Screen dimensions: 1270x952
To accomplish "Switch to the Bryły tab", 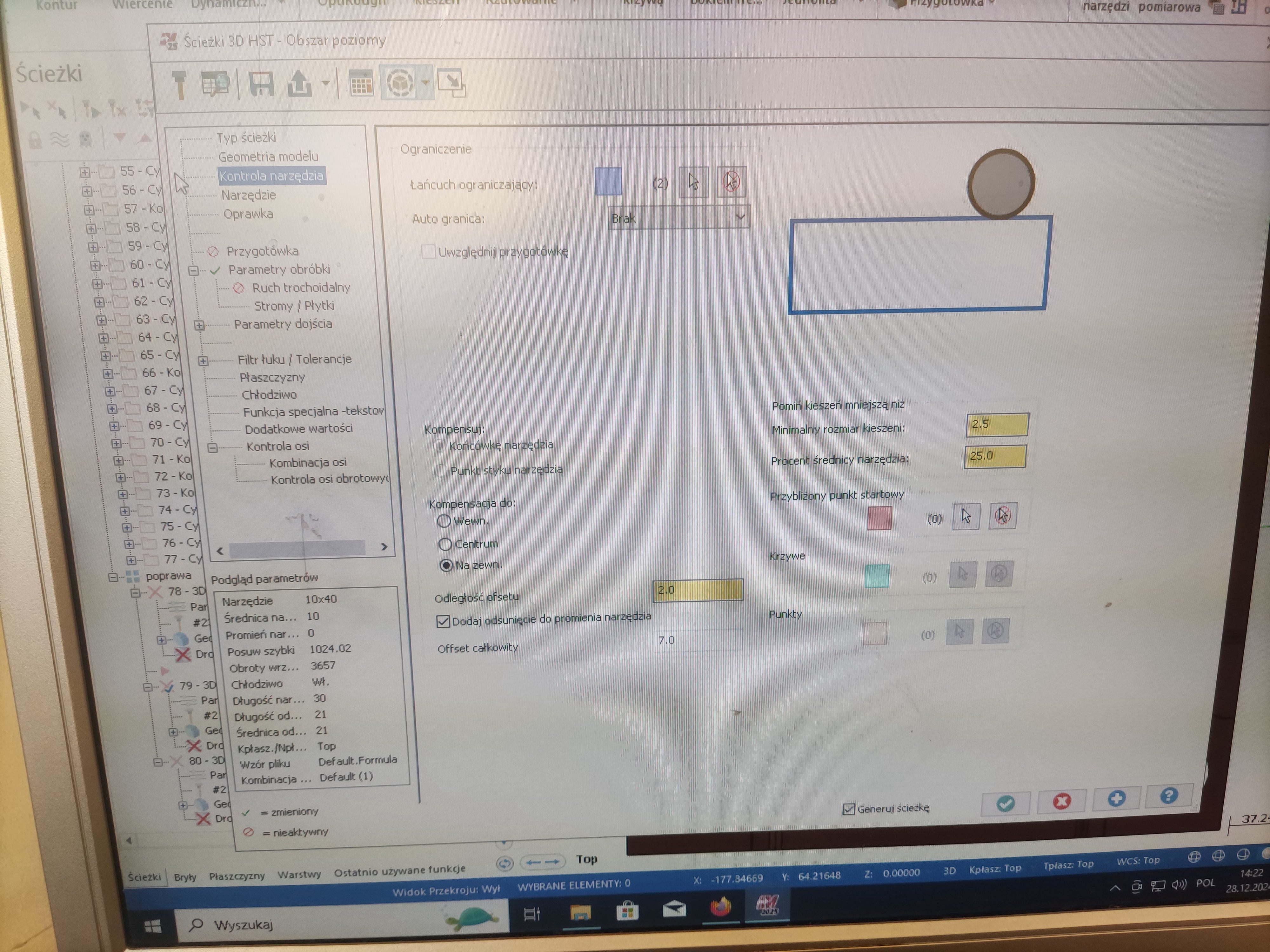I will point(185,877).
